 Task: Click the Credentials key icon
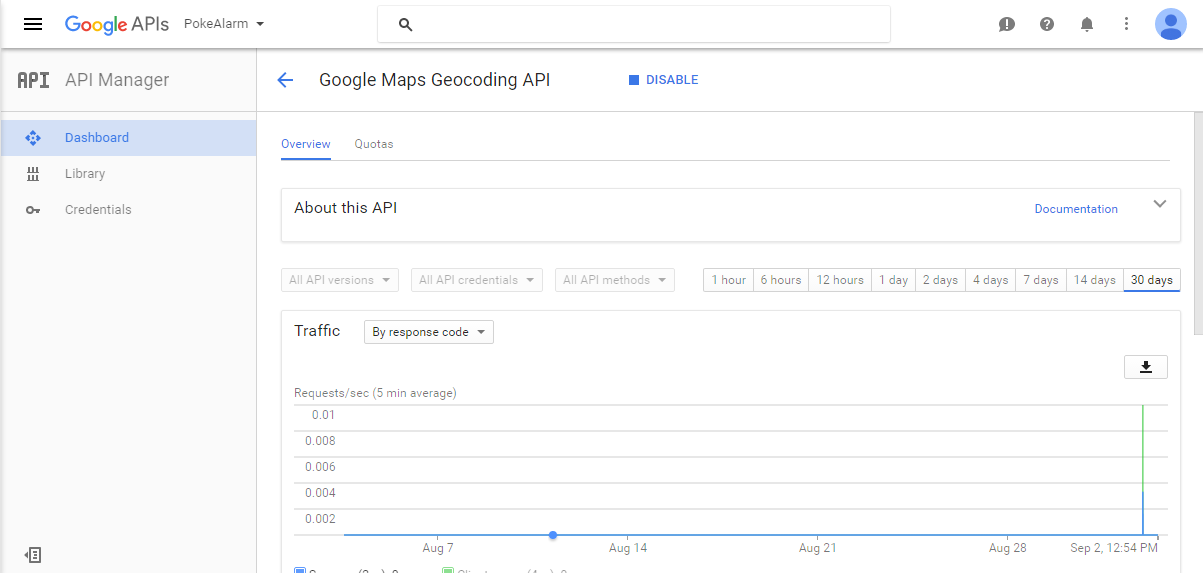(x=33, y=210)
